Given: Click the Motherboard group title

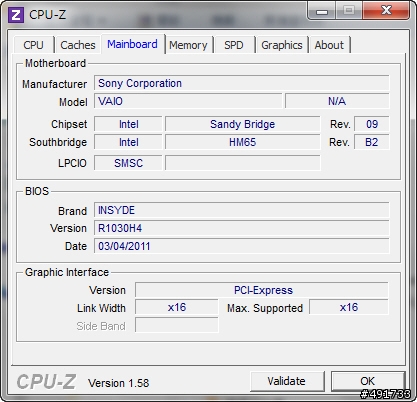Looking at the screenshot, I should 55,63.
